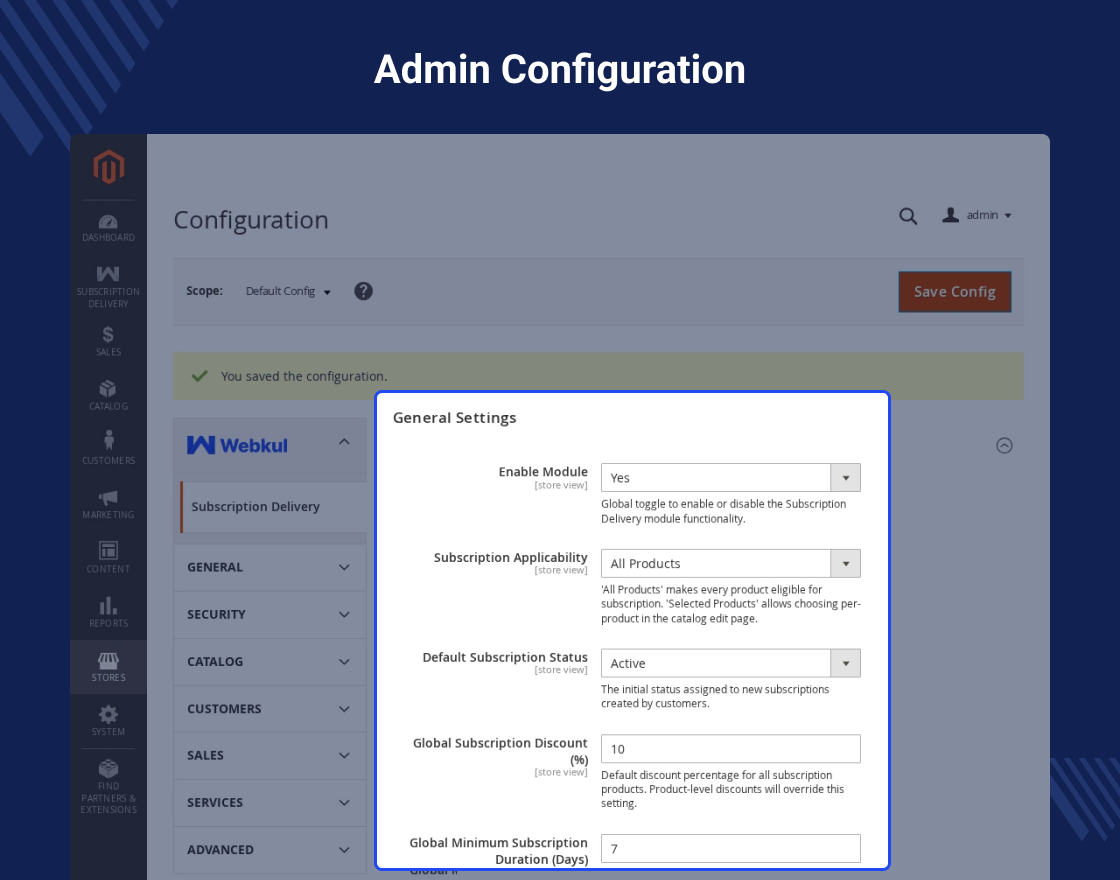This screenshot has width=1120, height=880.
Task: Expand the CUSTOMERS config section
Action: pos(270,709)
